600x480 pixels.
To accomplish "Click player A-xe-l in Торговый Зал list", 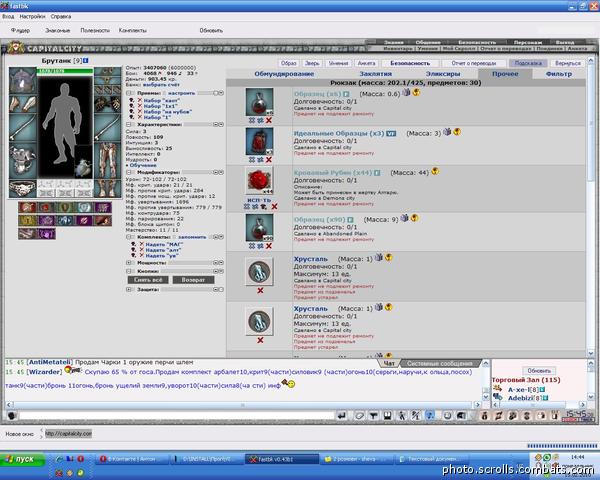I will (519, 390).
